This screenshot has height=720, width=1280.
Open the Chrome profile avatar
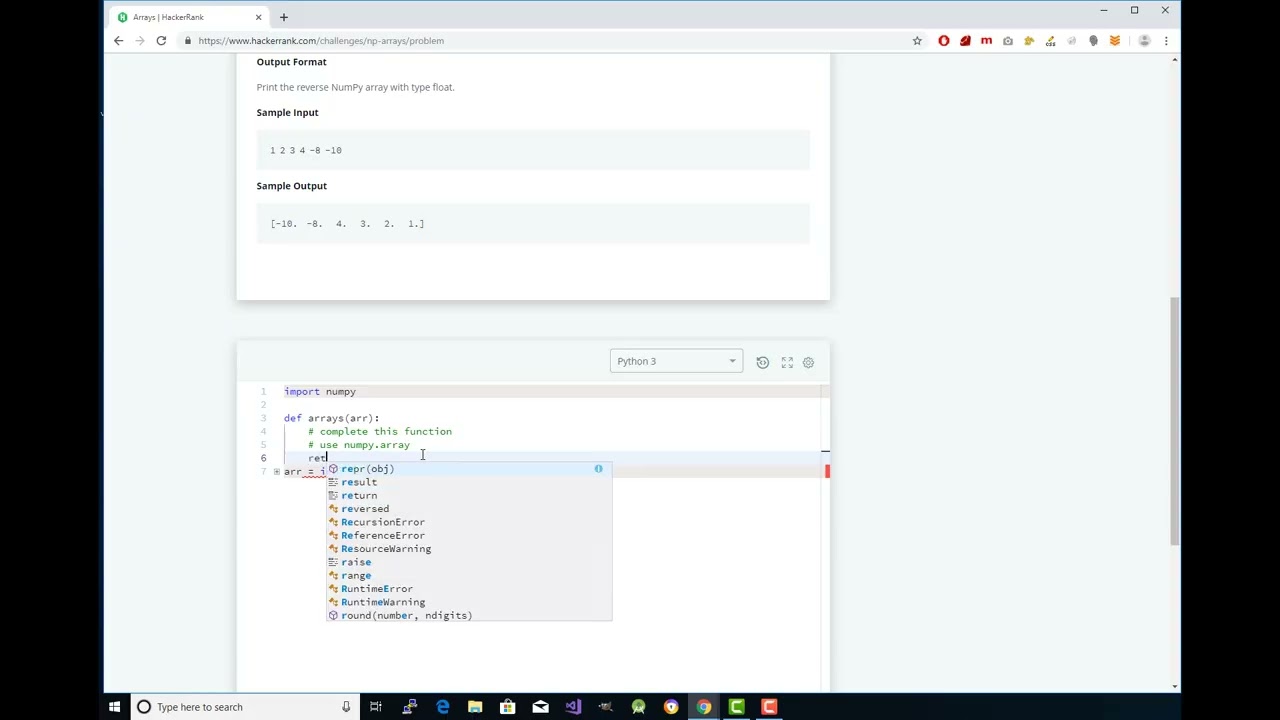coord(1144,41)
